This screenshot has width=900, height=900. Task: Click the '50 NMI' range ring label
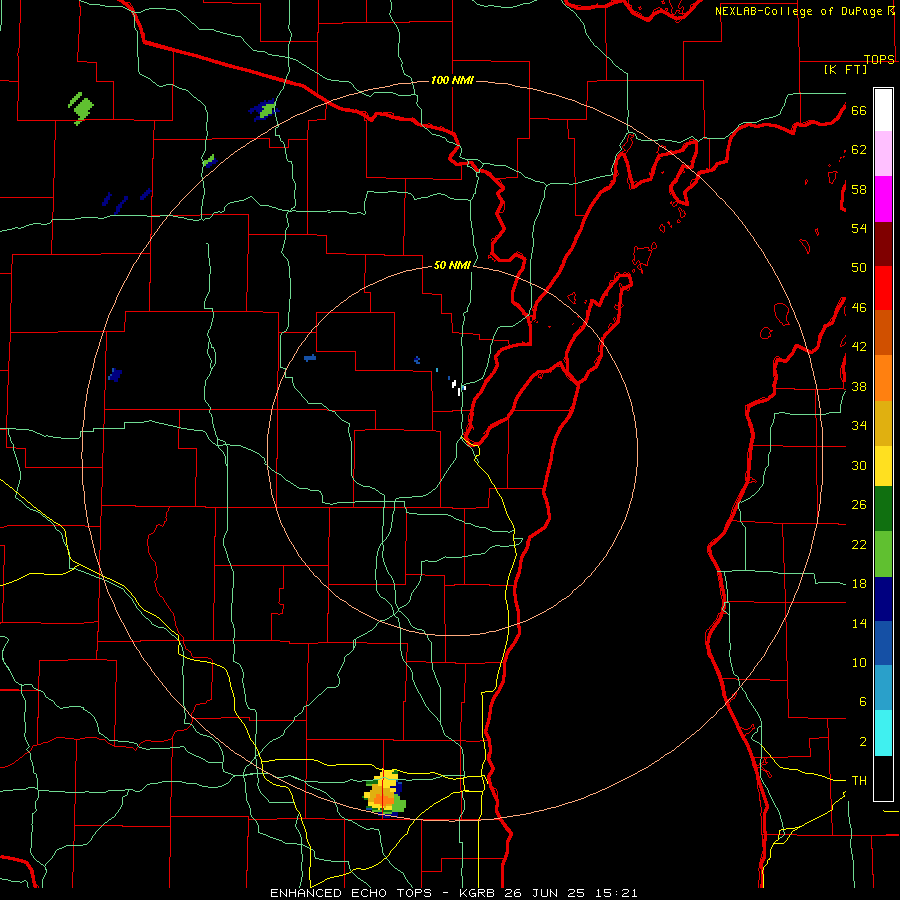[x=452, y=265]
